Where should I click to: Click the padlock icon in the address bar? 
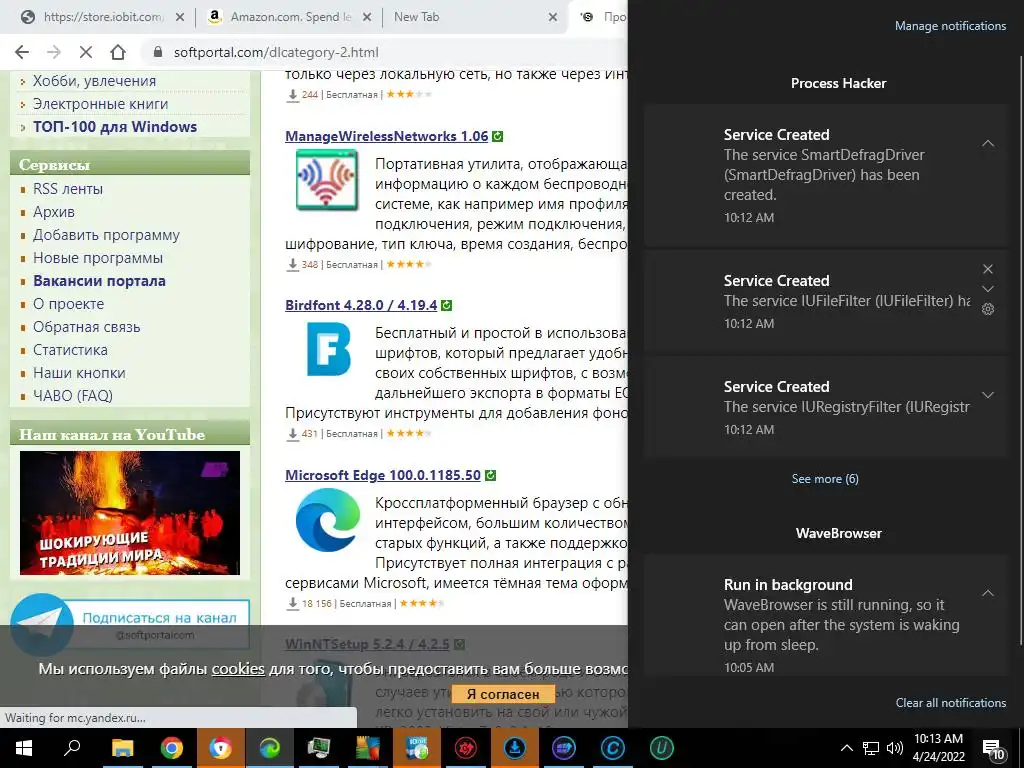coord(157,52)
